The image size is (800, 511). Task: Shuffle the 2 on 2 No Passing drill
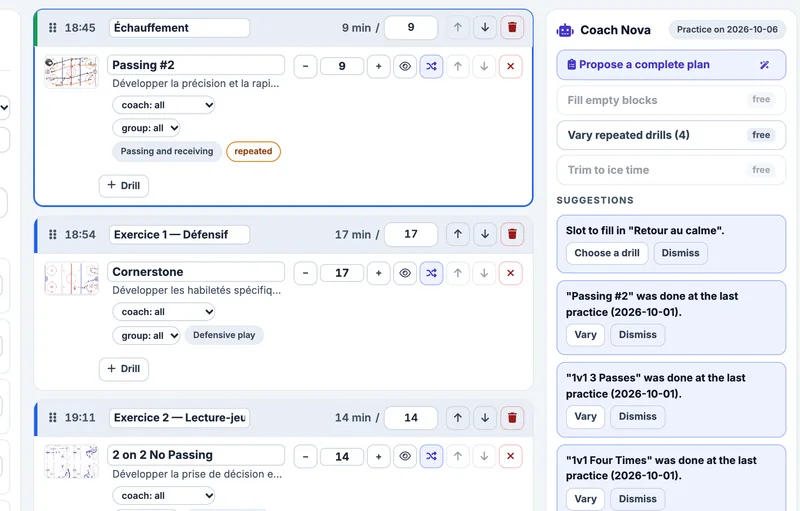point(431,456)
